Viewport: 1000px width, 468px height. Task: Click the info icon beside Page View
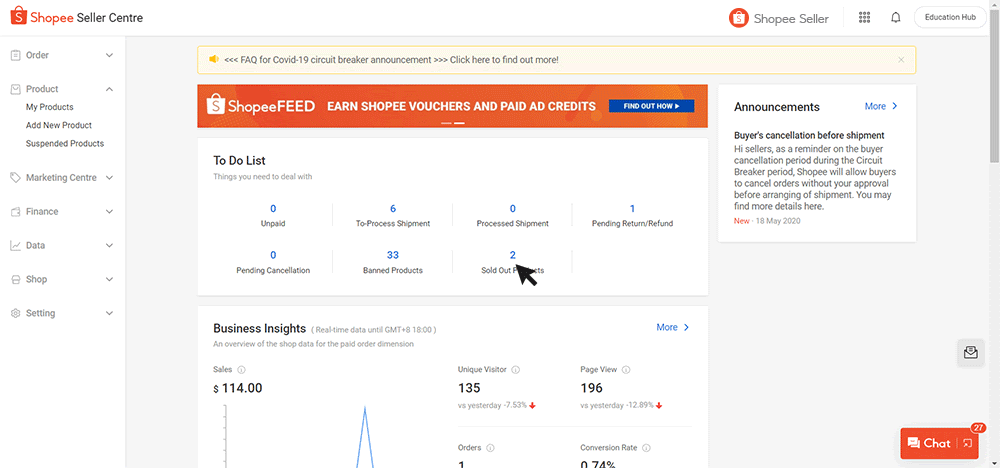626,370
